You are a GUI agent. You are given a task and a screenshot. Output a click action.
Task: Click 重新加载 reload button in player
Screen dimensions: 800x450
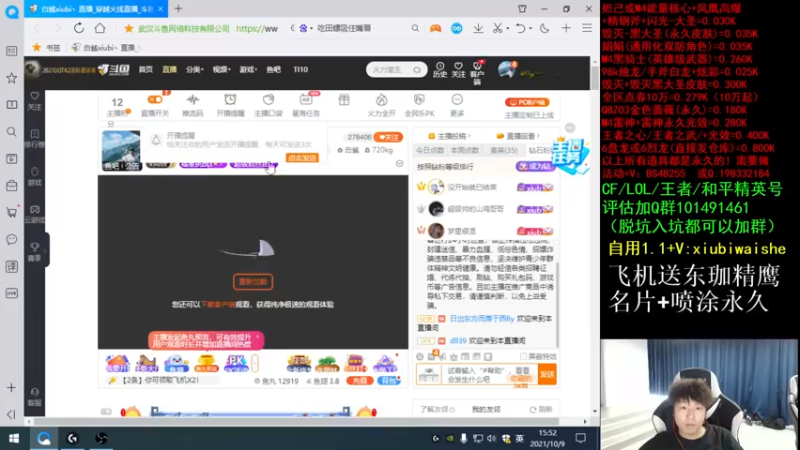tap(253, 282)
